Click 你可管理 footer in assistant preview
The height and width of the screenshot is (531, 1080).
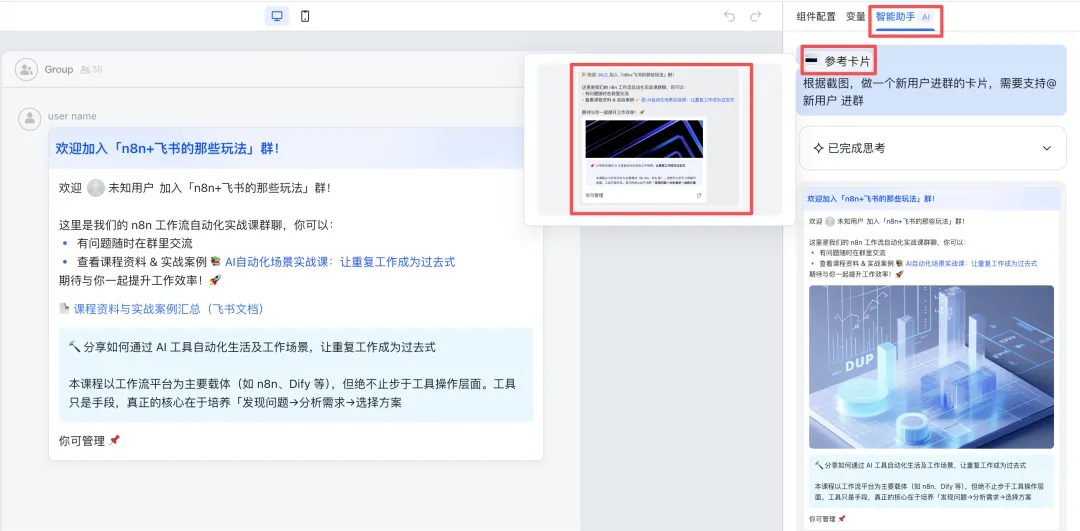[827, 519]
